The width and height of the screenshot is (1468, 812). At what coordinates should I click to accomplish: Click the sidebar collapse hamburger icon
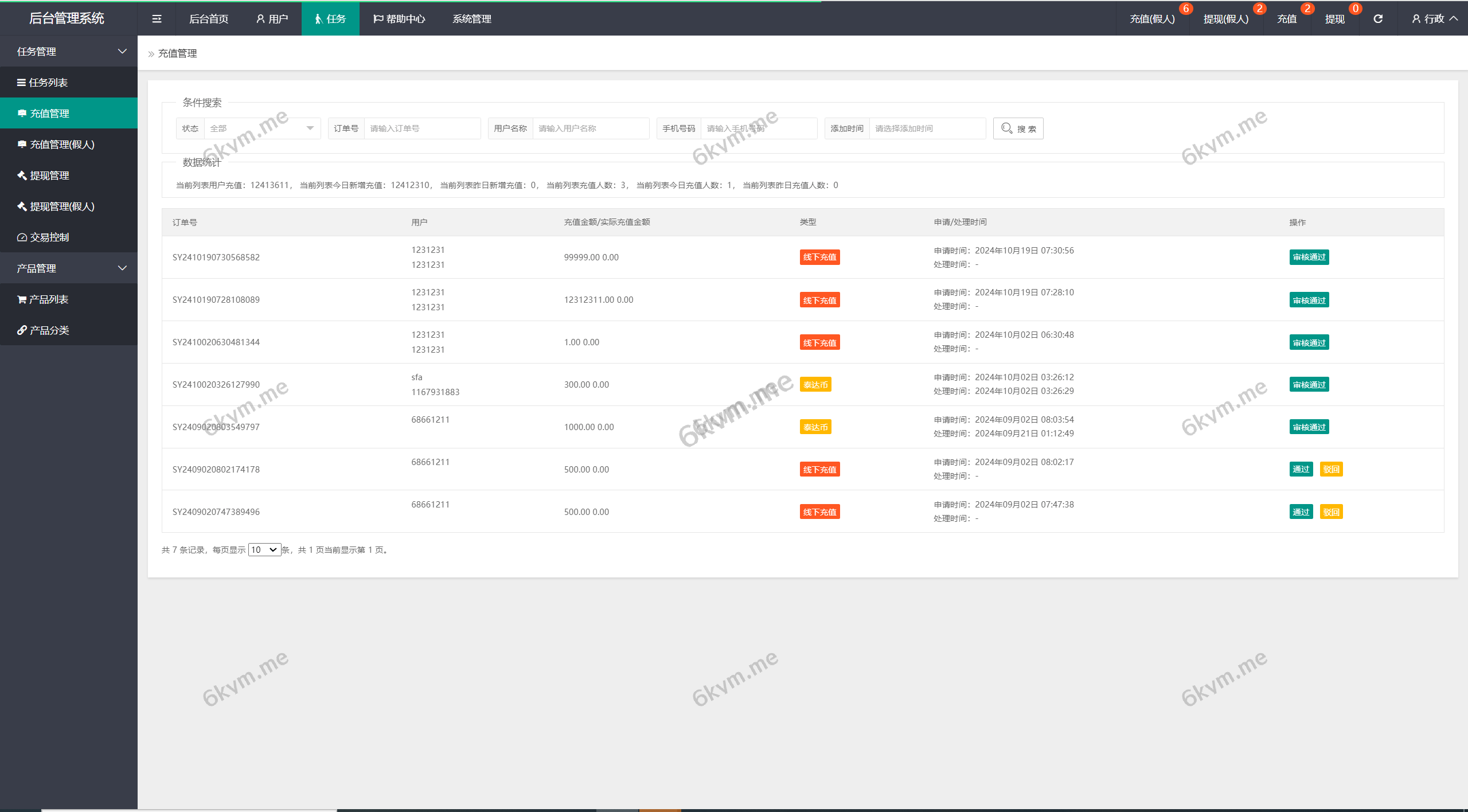(x=157, y=19)
